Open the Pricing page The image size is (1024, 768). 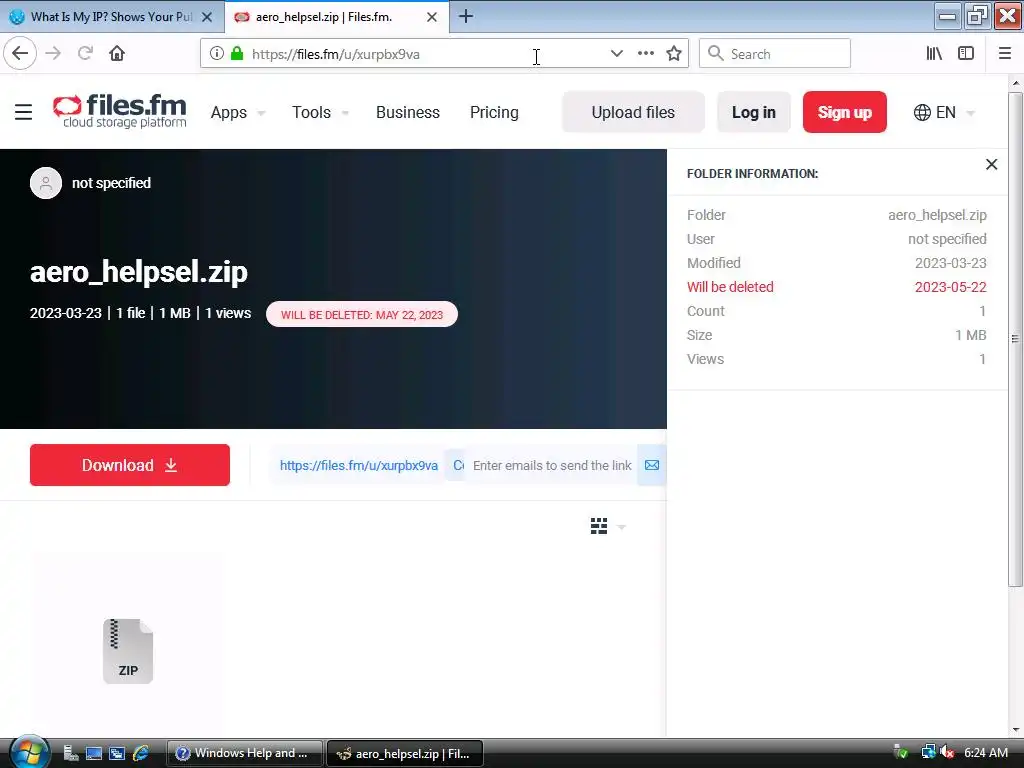pyautogui.click(x=494, y=112)
